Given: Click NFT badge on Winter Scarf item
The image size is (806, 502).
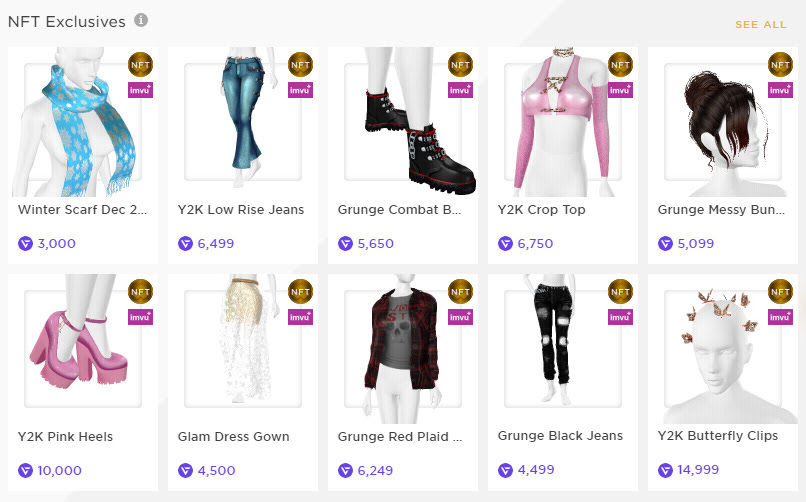Looking at the screenshot, I should 140,65.
